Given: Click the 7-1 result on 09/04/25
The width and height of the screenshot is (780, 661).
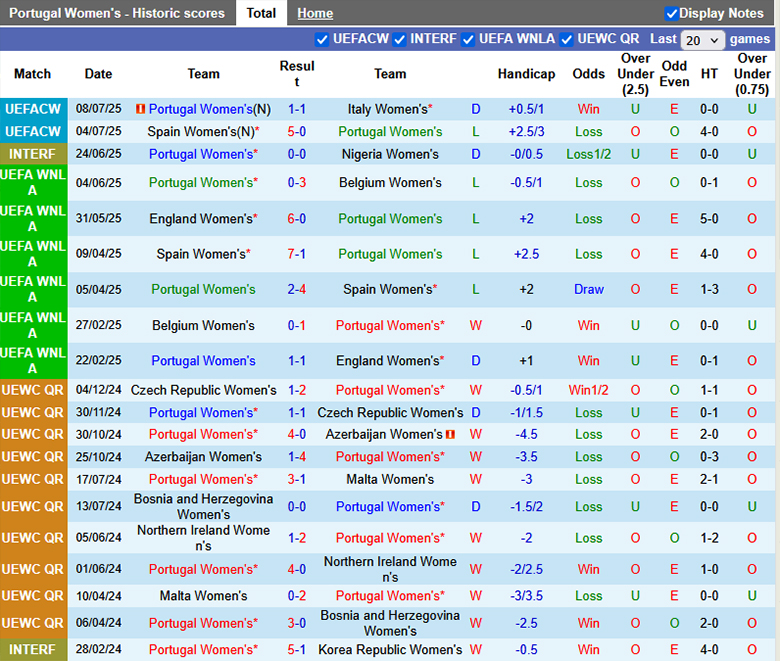Looking at the screenshot, I should click(296, 254).
